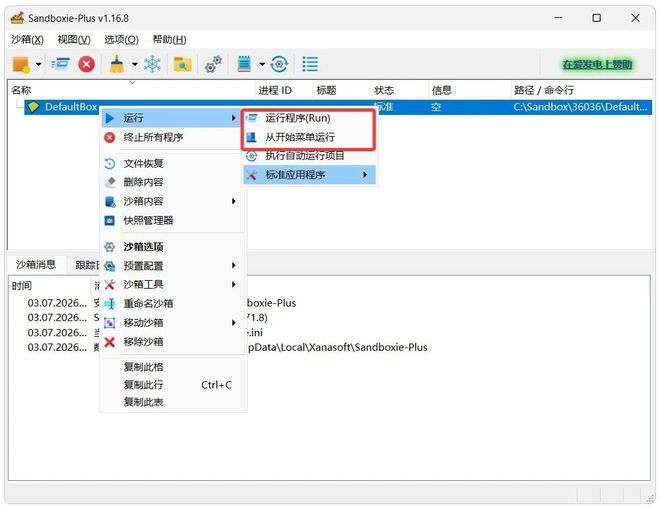The width and height of the screenshot is (660, 508).
Task: Click the green 在爱发电上赞助 sponsor link
Action: coord(597,64)
